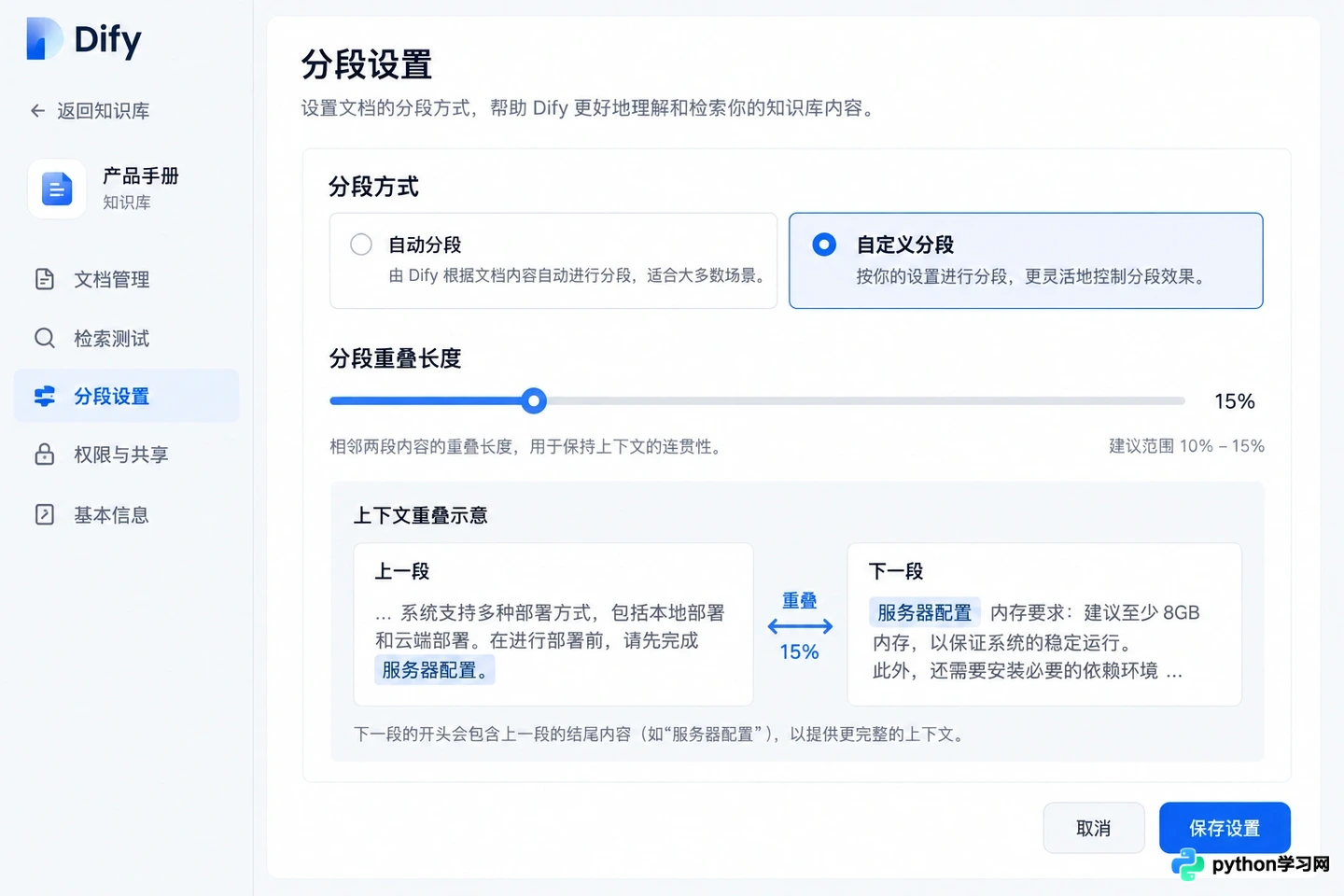Save with the 保存设置 button
Screen dimensions: 1344x896
(x=1225, y=828)
